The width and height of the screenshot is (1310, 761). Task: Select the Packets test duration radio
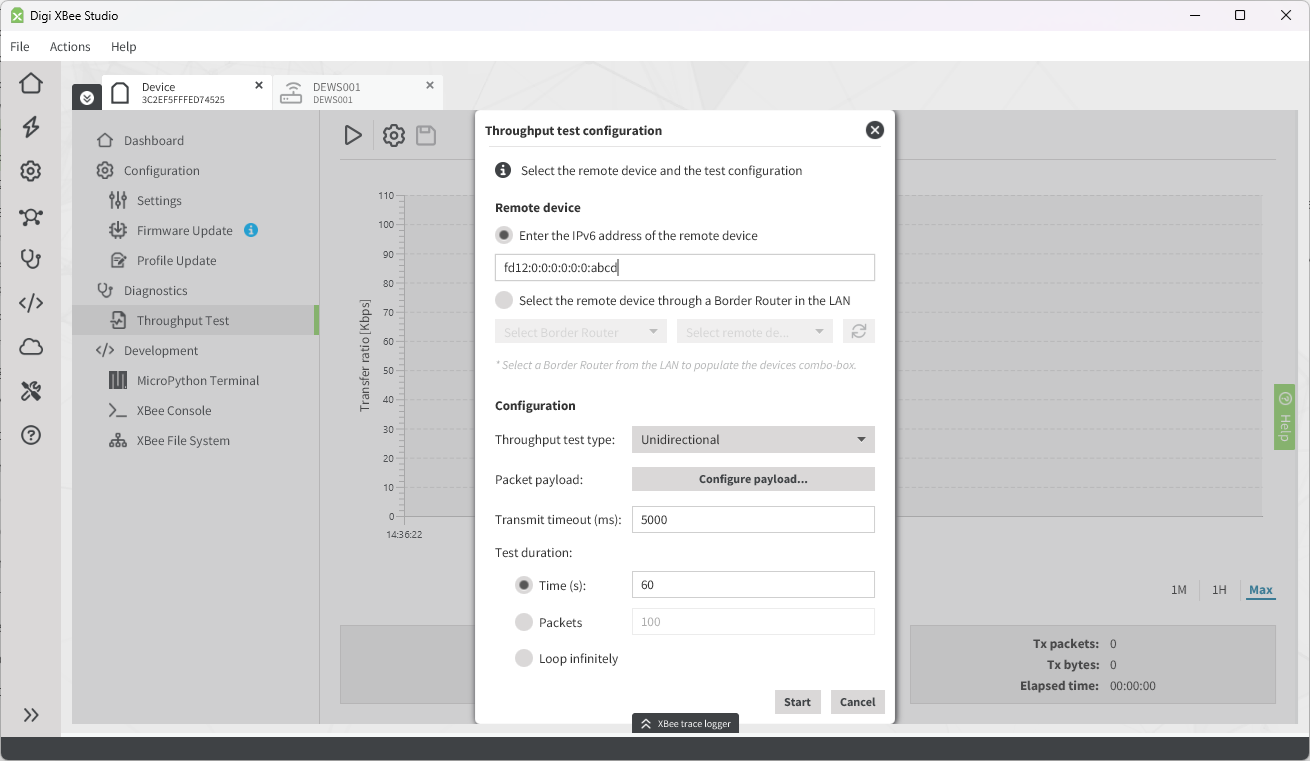524,622
